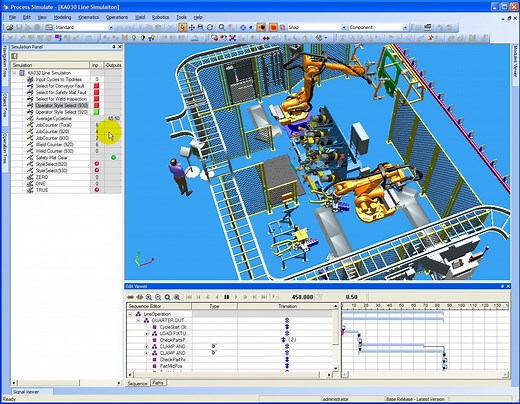Open the Navigation Tree side tab
520x404 pixels.
coord(5,62)
